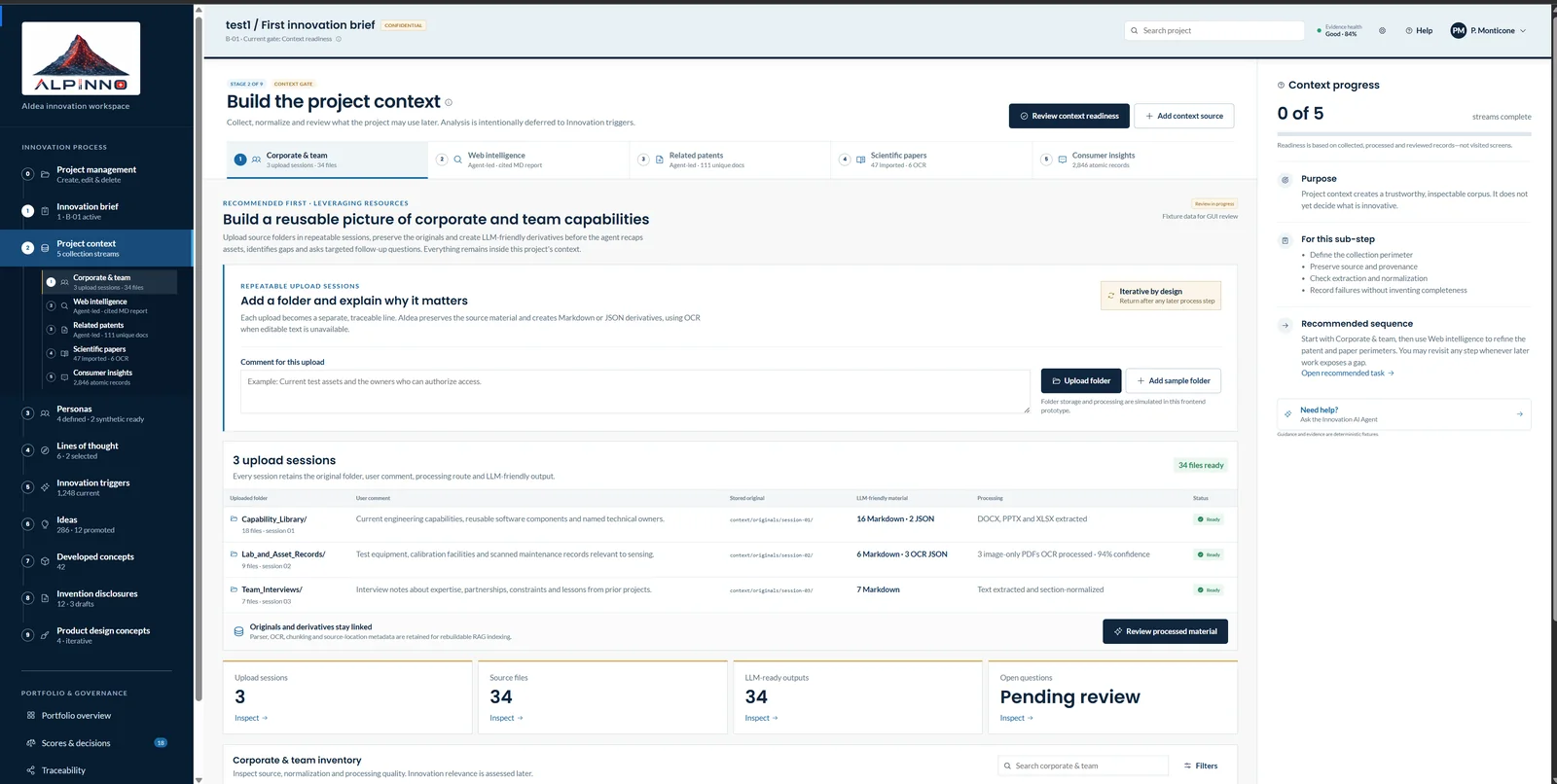
Task: Click the Iterative by design refresh icon
Action: click(1110, 296)
